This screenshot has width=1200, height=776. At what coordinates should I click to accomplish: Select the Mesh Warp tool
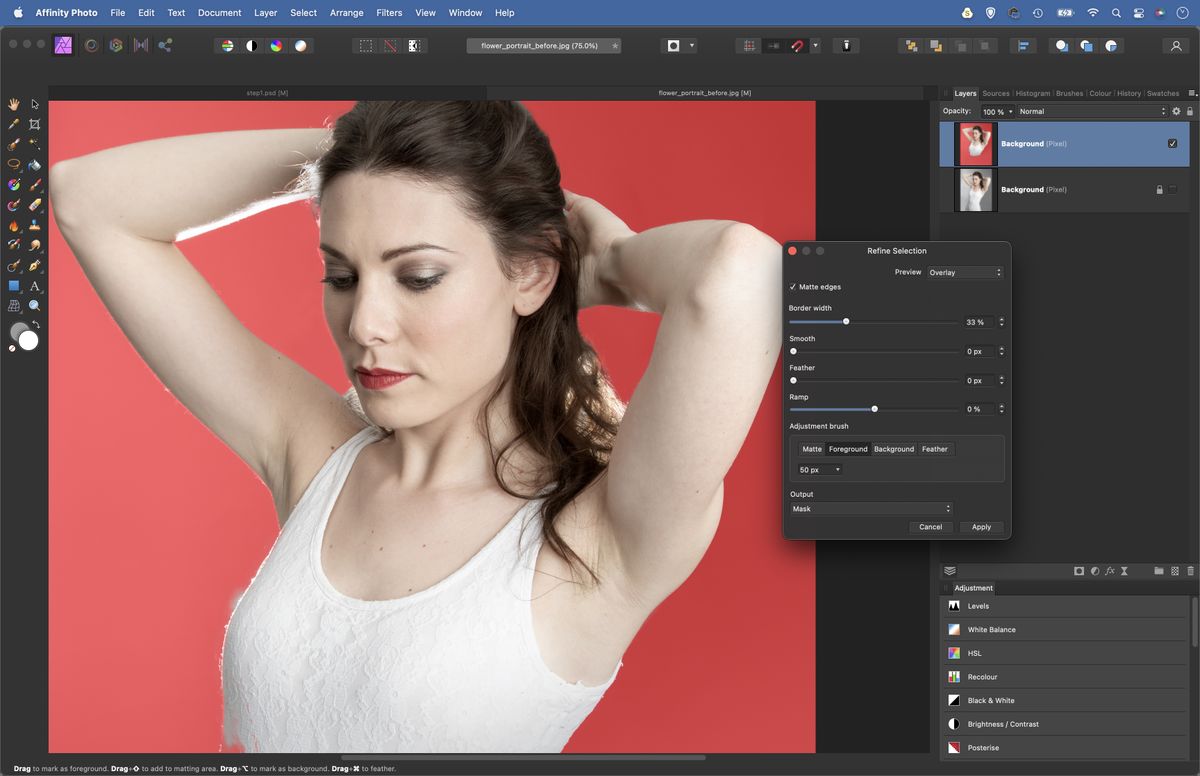coord(14,306)
